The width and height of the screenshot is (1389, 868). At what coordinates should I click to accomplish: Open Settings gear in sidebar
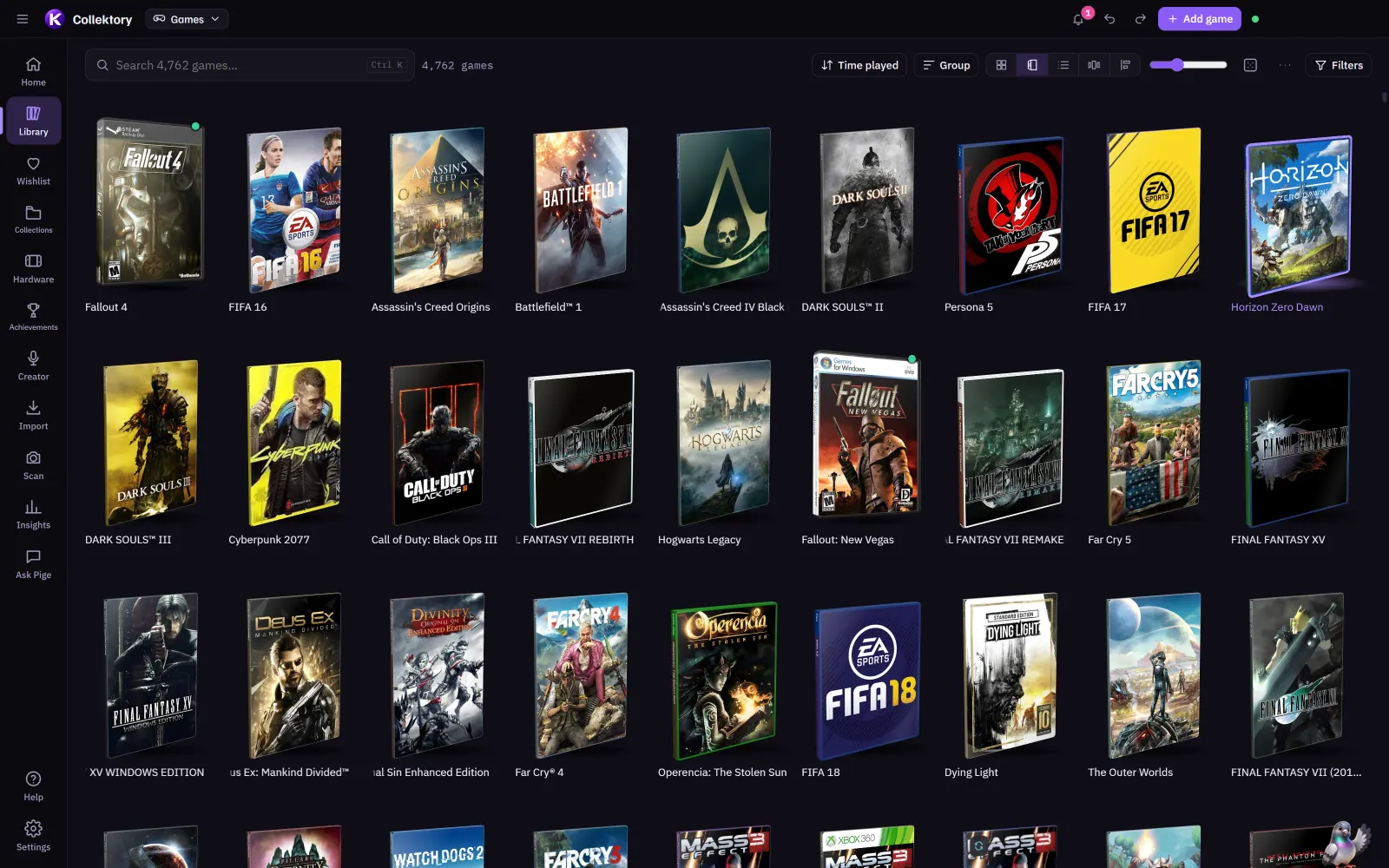point(33,836)
